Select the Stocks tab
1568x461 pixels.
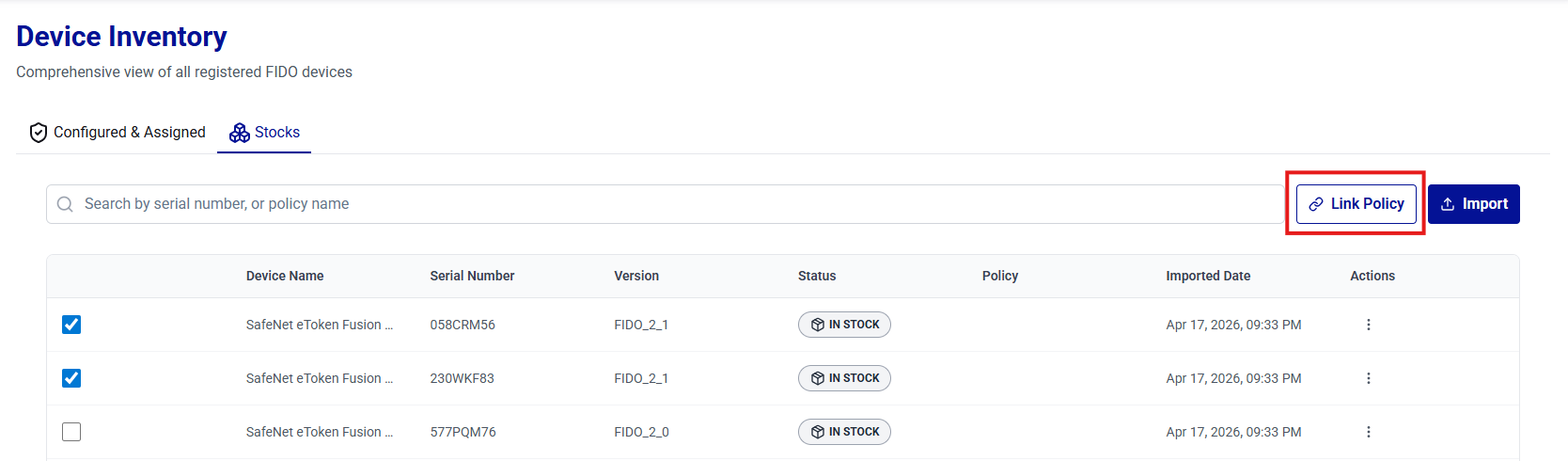tap(276, 133)
